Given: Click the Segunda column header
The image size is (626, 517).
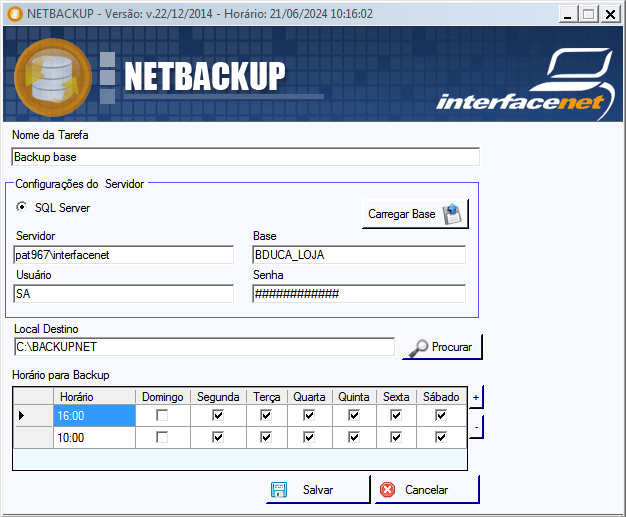Looking at the screenshot, I should click(218, 397).
